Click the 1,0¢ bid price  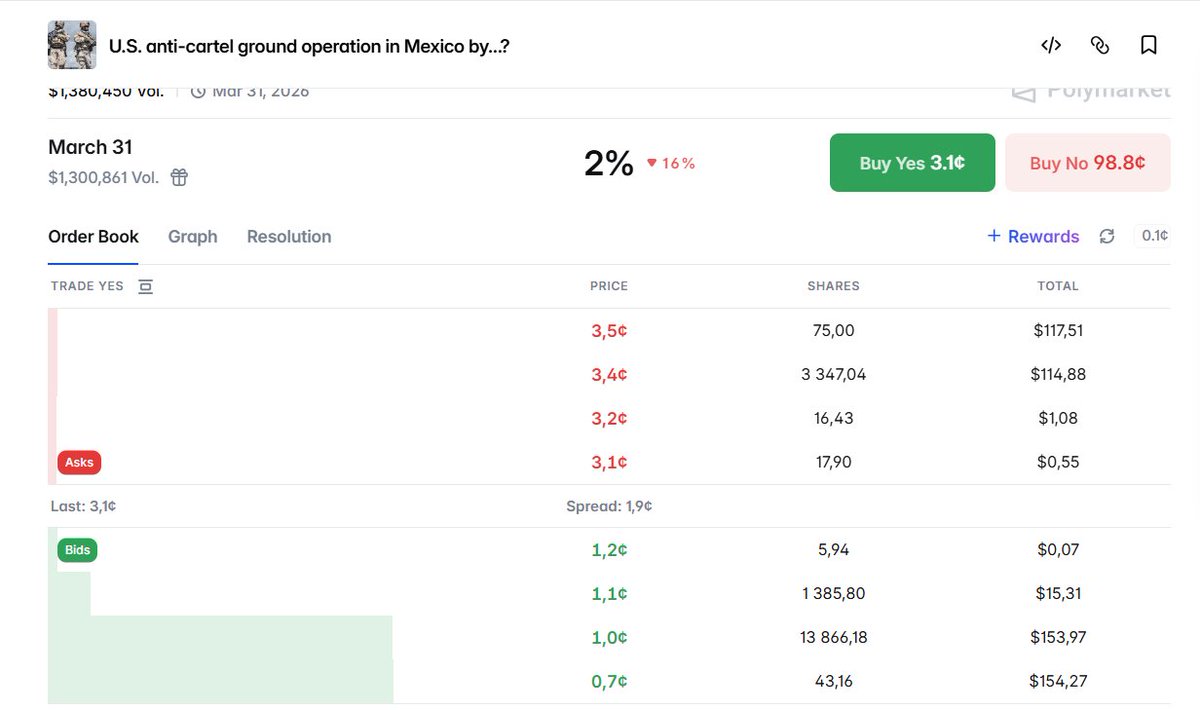[x=609, y=638]
